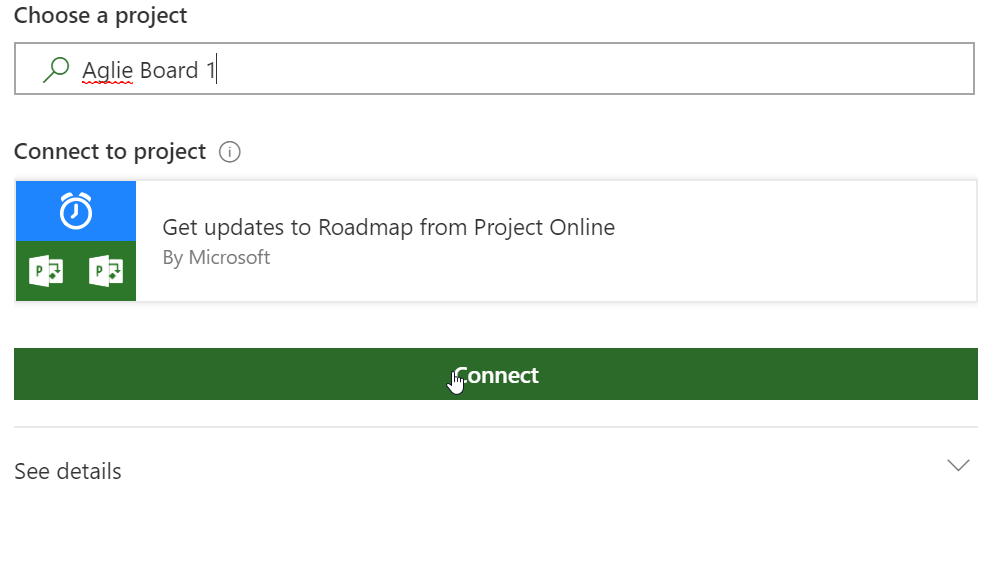Select the blue alarm clock trigger icon

point(75,211)
